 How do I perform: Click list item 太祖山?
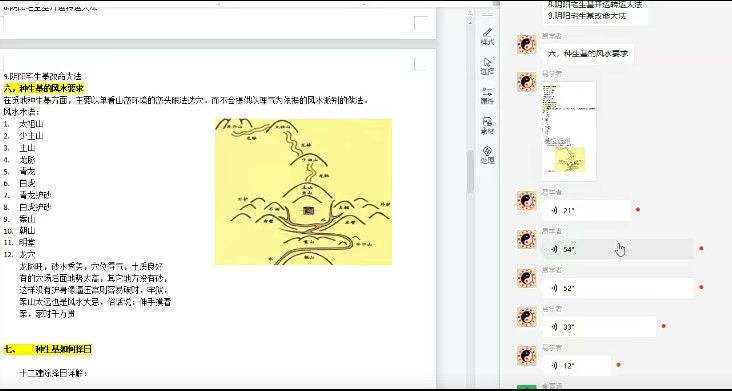tap(31, 124)
